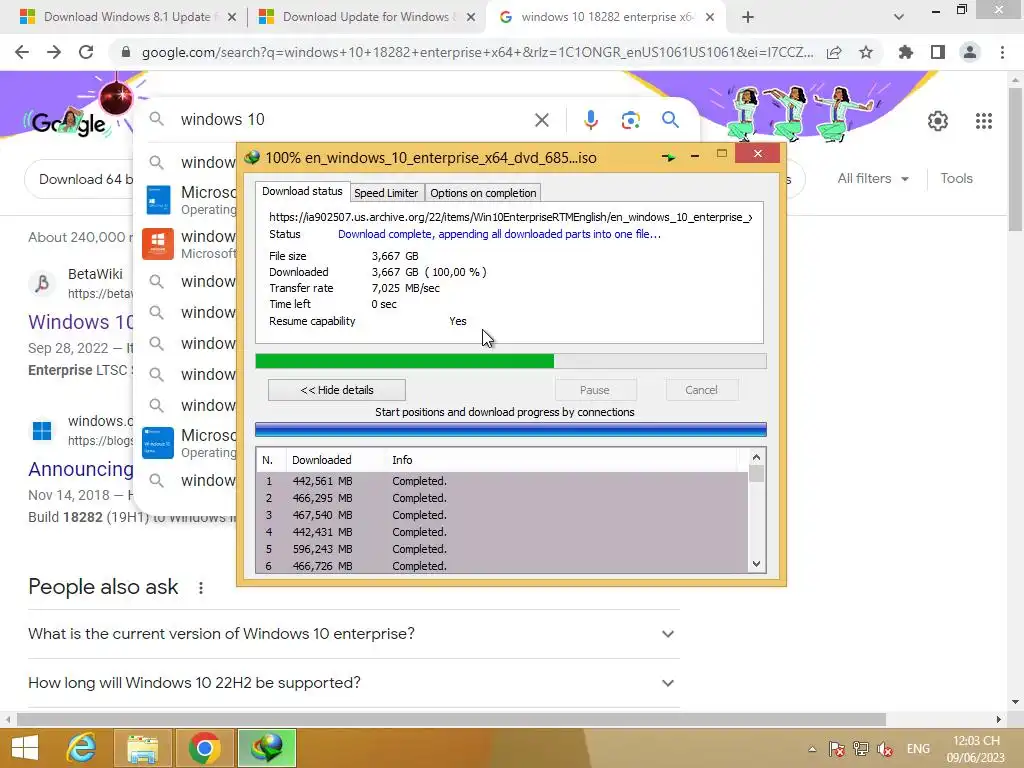Click the Cancel button in IDM
This screenshot has height=768, width=1024.
[x=701, y=390]
